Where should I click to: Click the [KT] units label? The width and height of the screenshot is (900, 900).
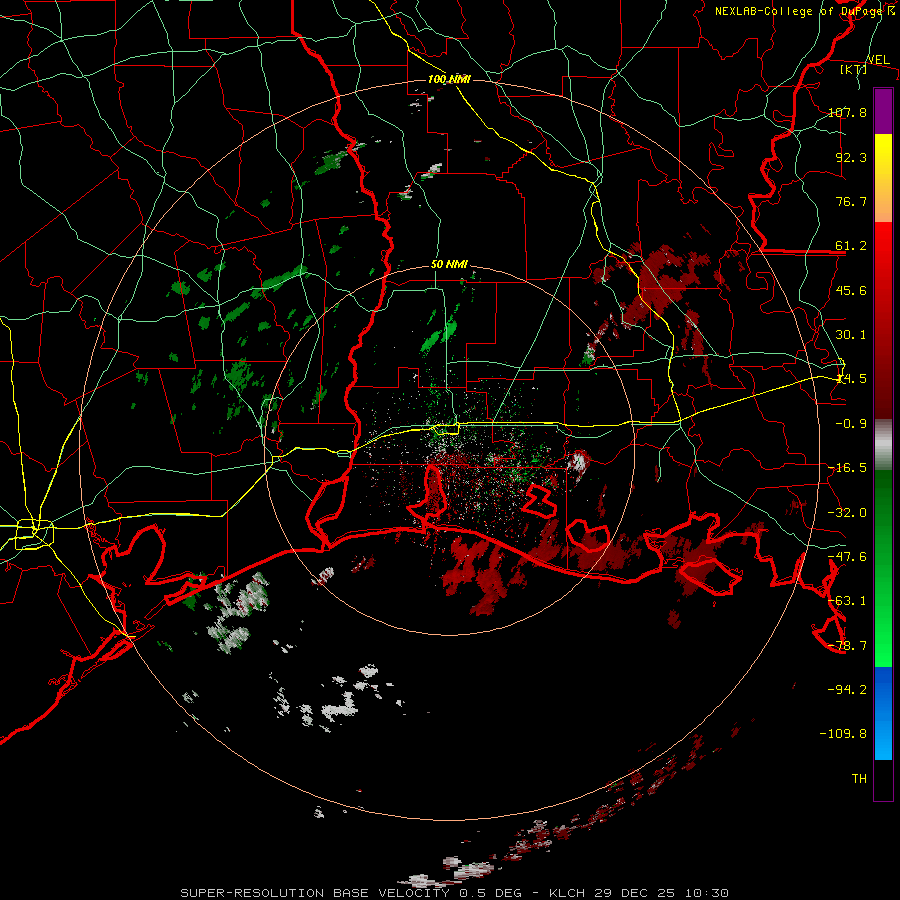tap(854, 69)
